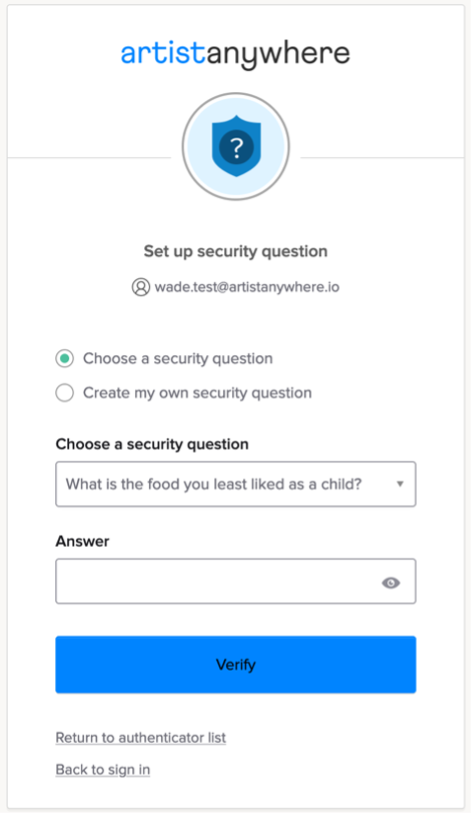The image size is (473, 815).
Task: Focus the Answer text input field
Action: point(235,581)
